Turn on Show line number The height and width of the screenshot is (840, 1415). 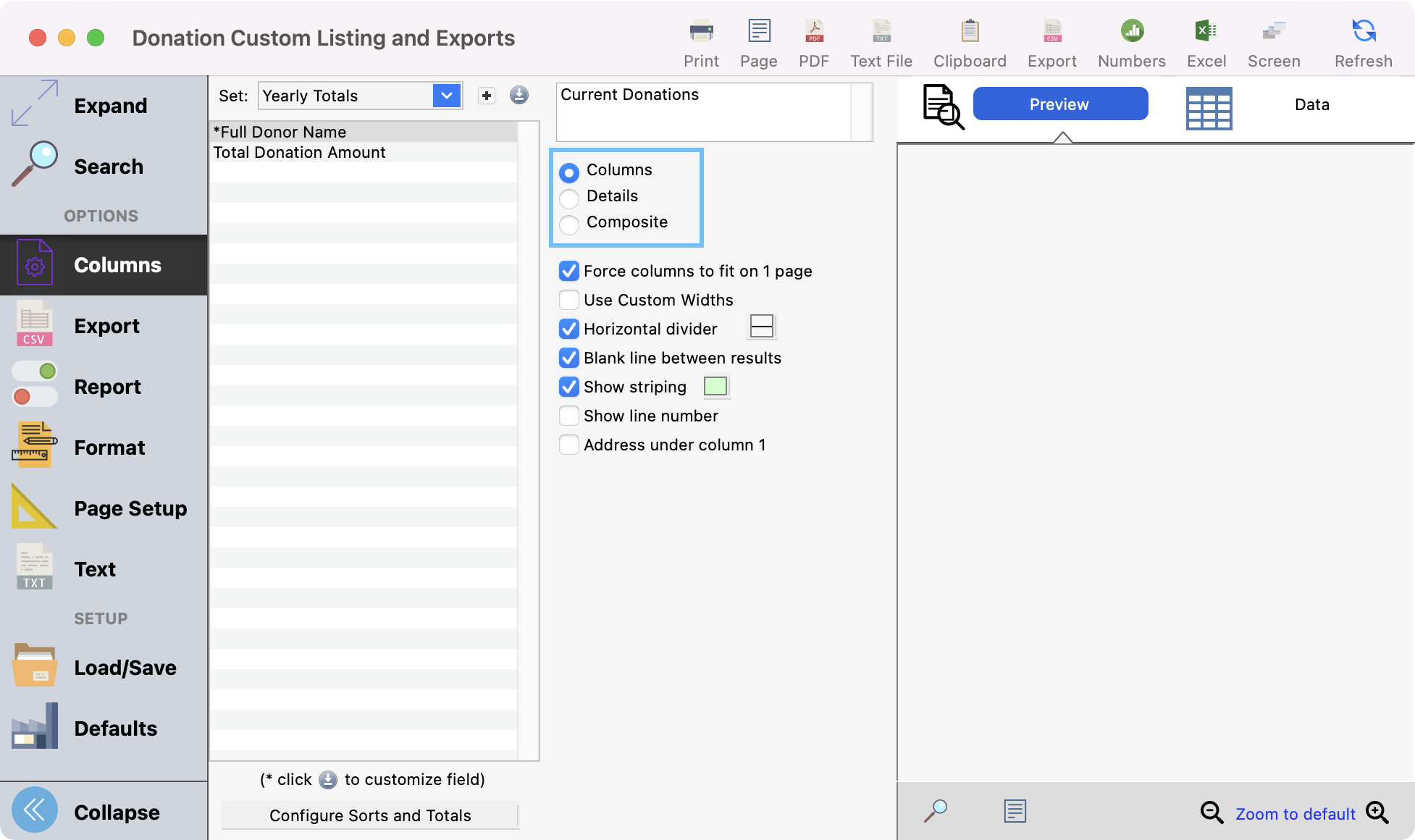[x=569, y=416]
